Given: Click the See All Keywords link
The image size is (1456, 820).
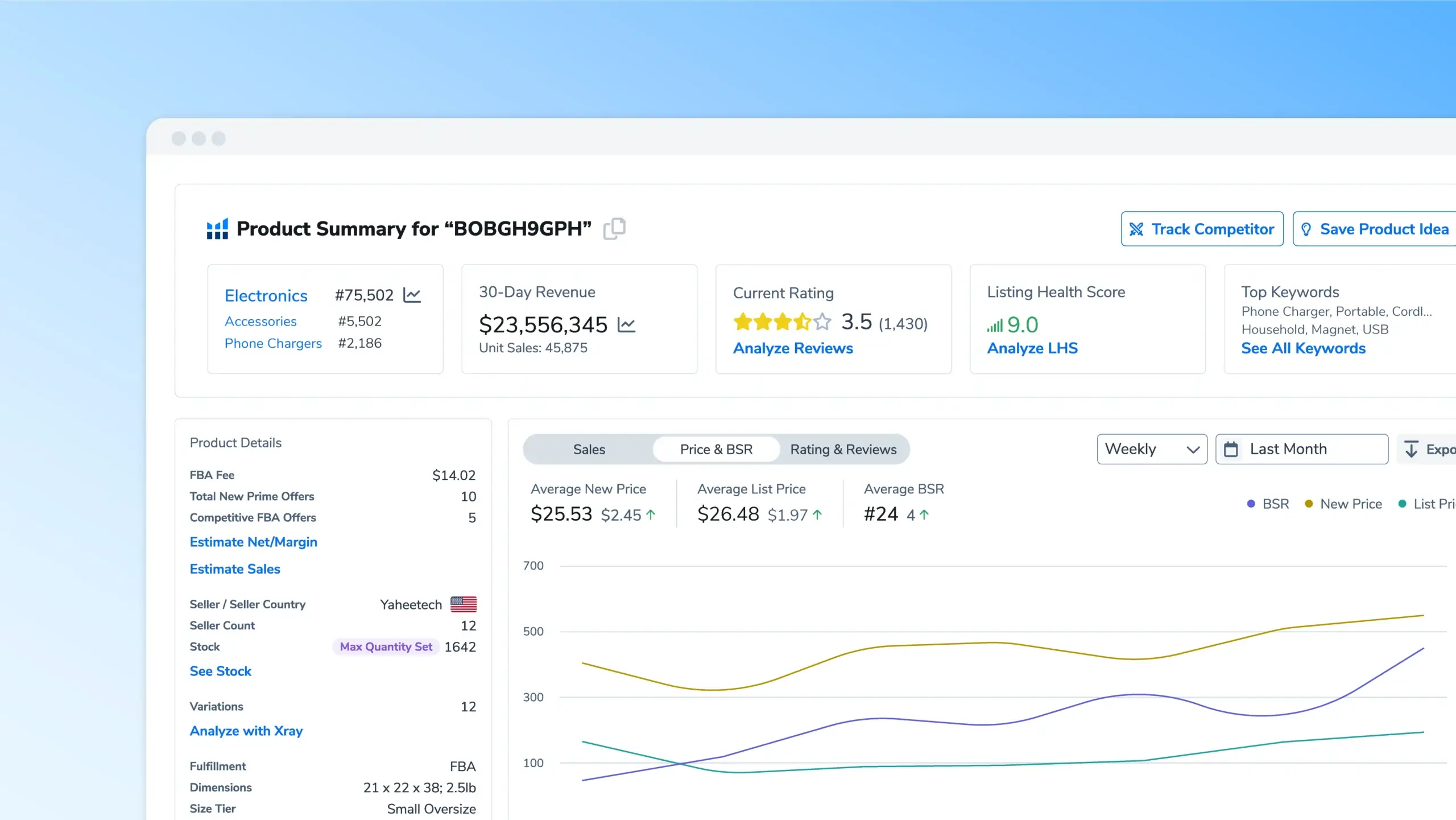Looking at the screenshot, I should click(x=1303, y=348).
